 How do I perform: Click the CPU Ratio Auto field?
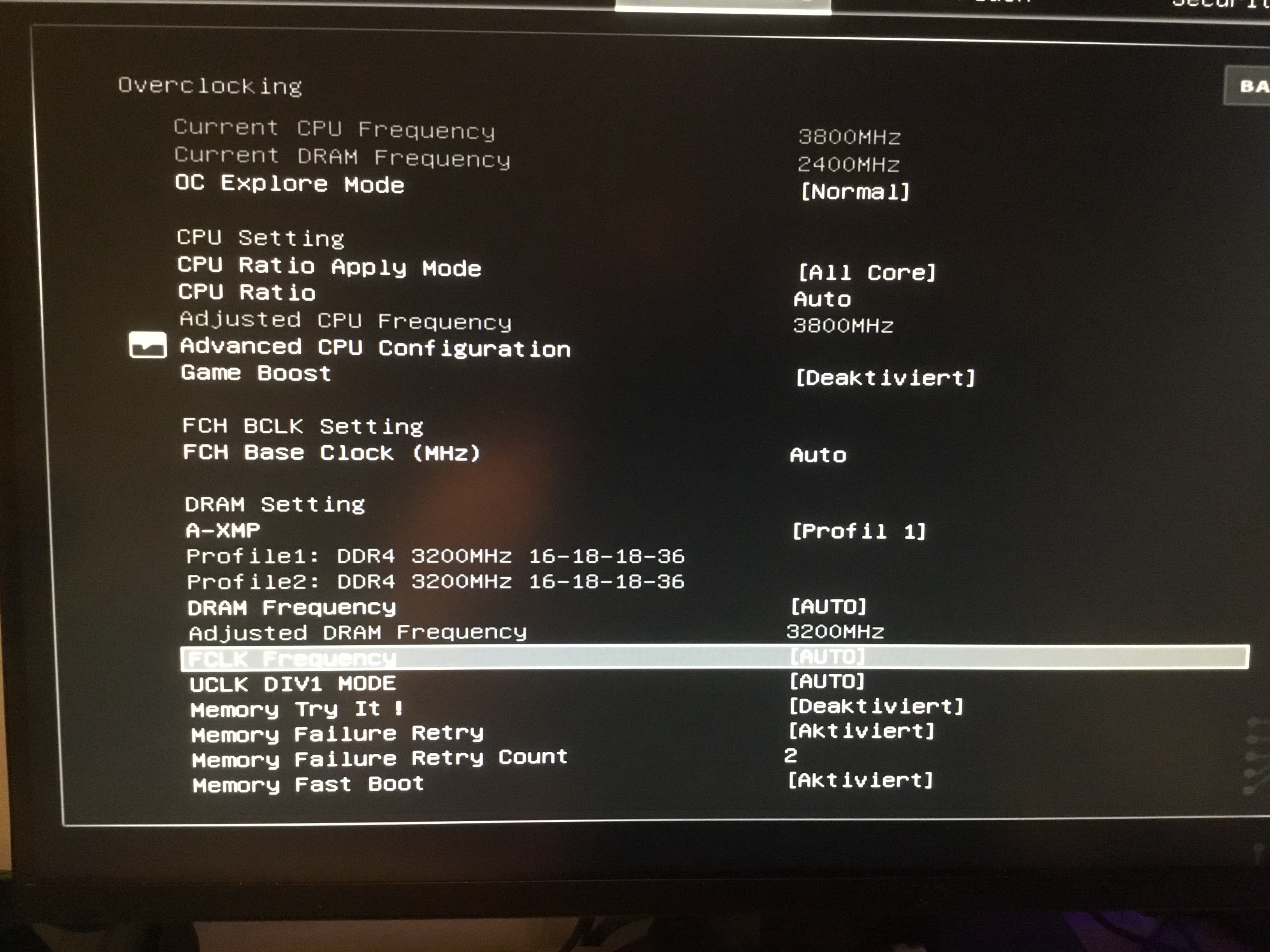click(x=822, y=299)
